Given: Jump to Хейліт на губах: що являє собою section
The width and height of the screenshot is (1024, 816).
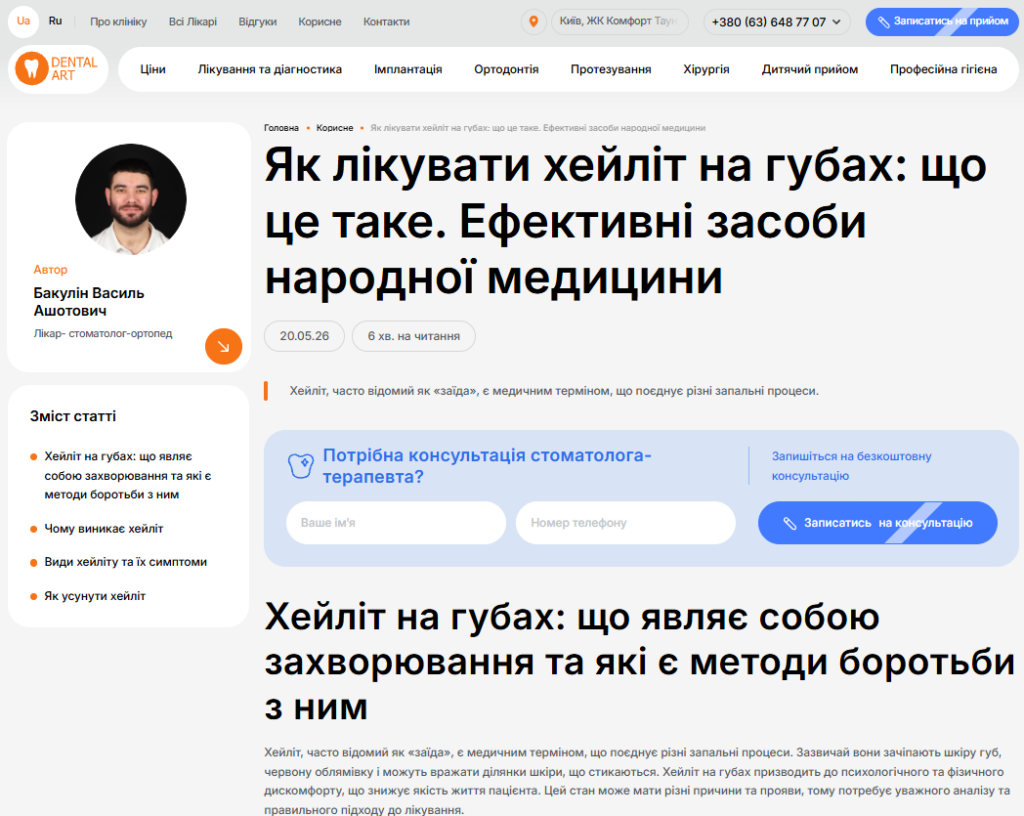Looking at the screenshot, I should pyautogui.click(x=127, y=475).
